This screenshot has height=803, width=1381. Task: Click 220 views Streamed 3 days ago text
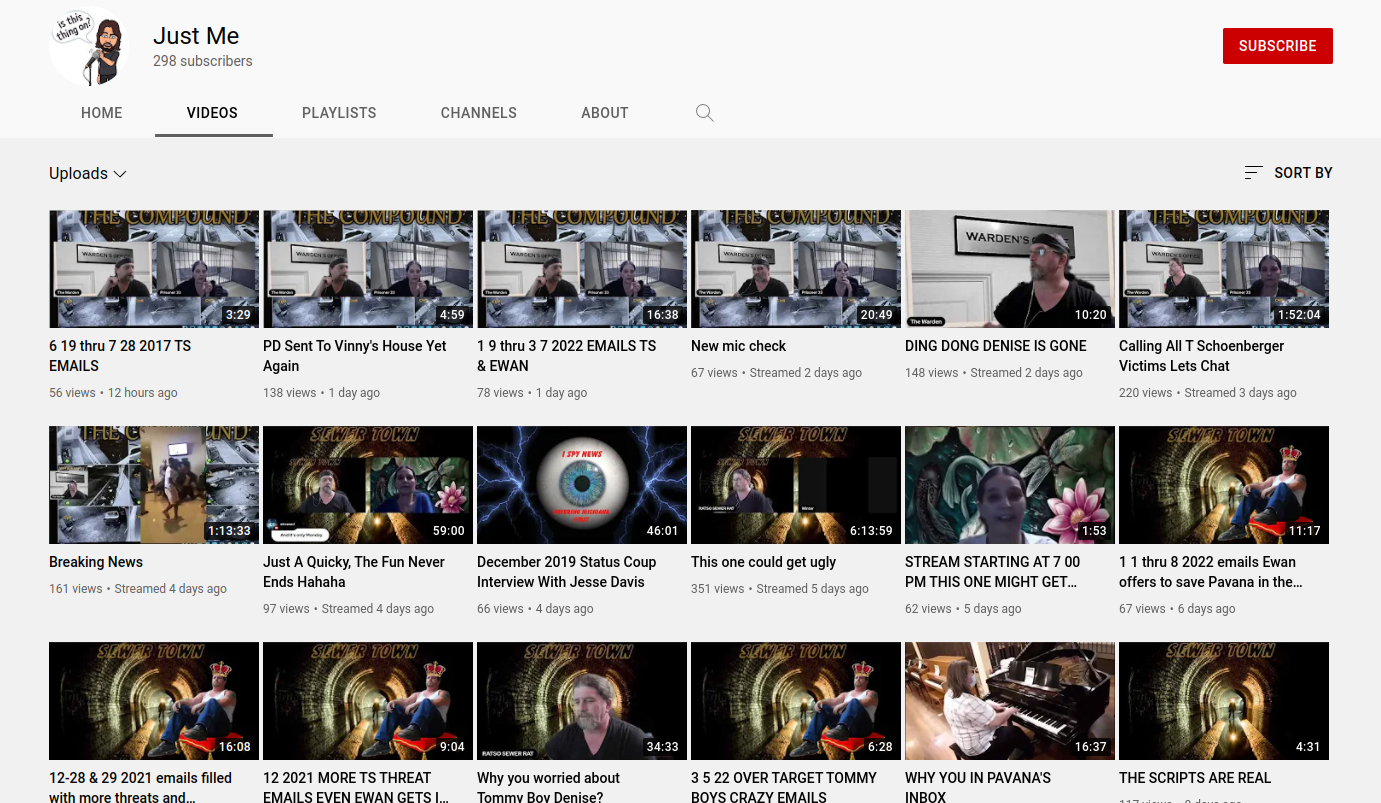point(1208,393)
